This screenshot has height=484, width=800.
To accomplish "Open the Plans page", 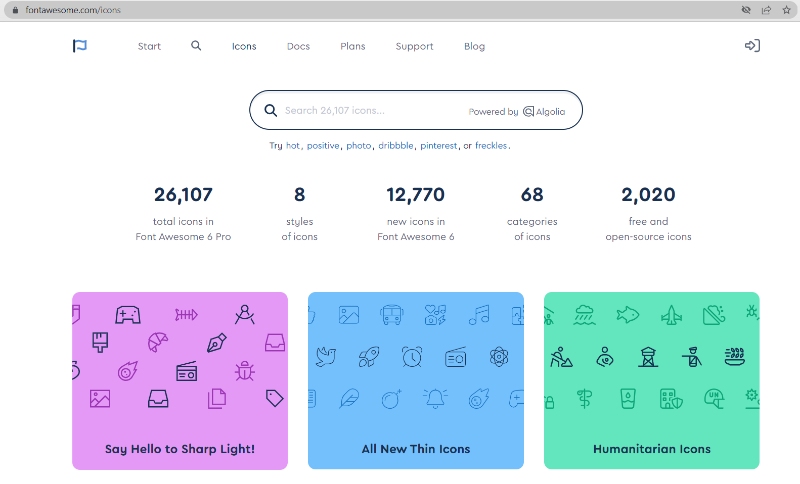I will click(x=353, y=46).
